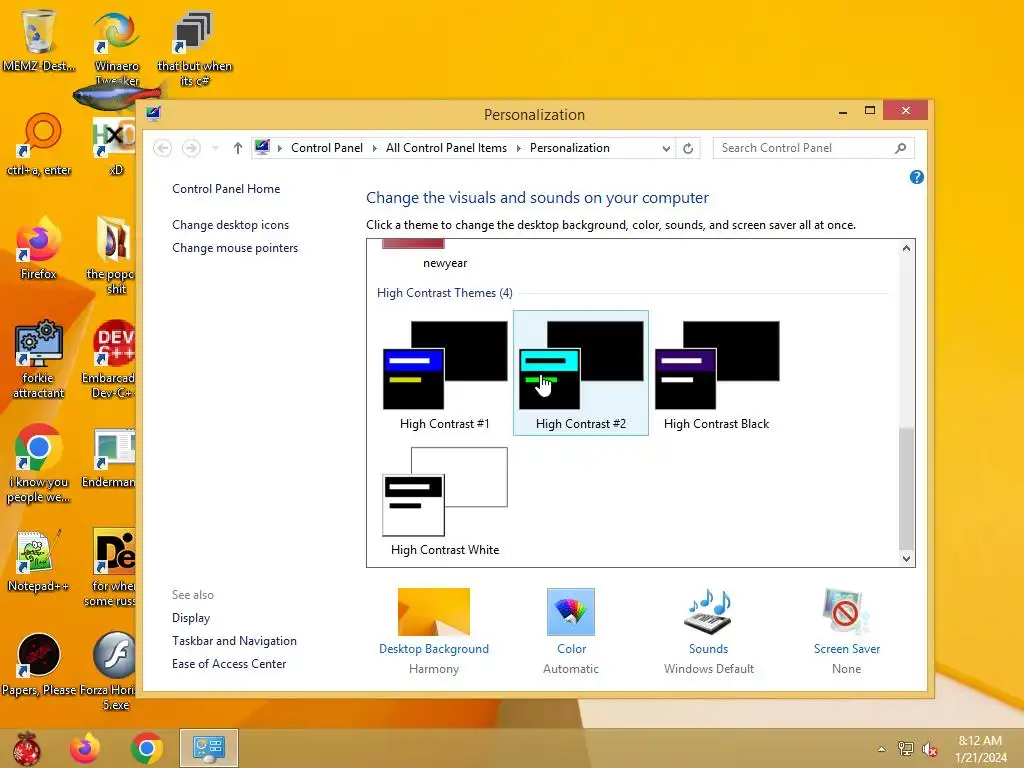Open MEMZ-Dest recycle bin desktop icon
Screen dimensions: 1024x768
coord(39,40)
